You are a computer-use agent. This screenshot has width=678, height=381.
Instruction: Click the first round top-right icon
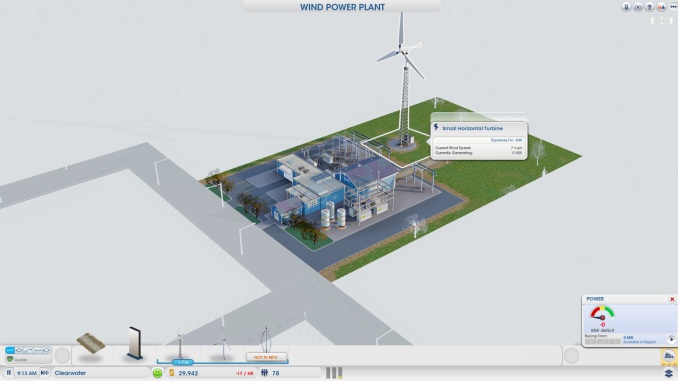626,7
